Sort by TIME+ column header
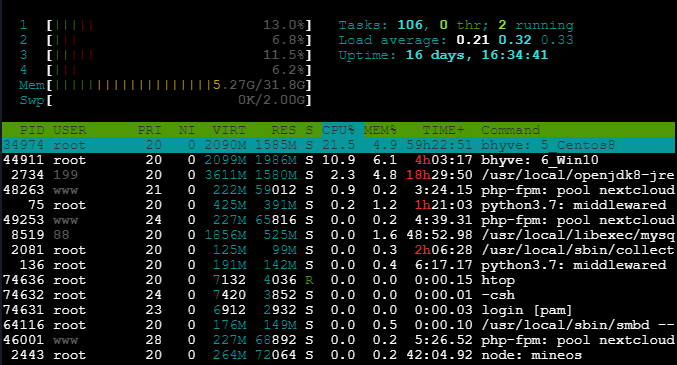Viewport: 677px width, 365px height. 443,130
